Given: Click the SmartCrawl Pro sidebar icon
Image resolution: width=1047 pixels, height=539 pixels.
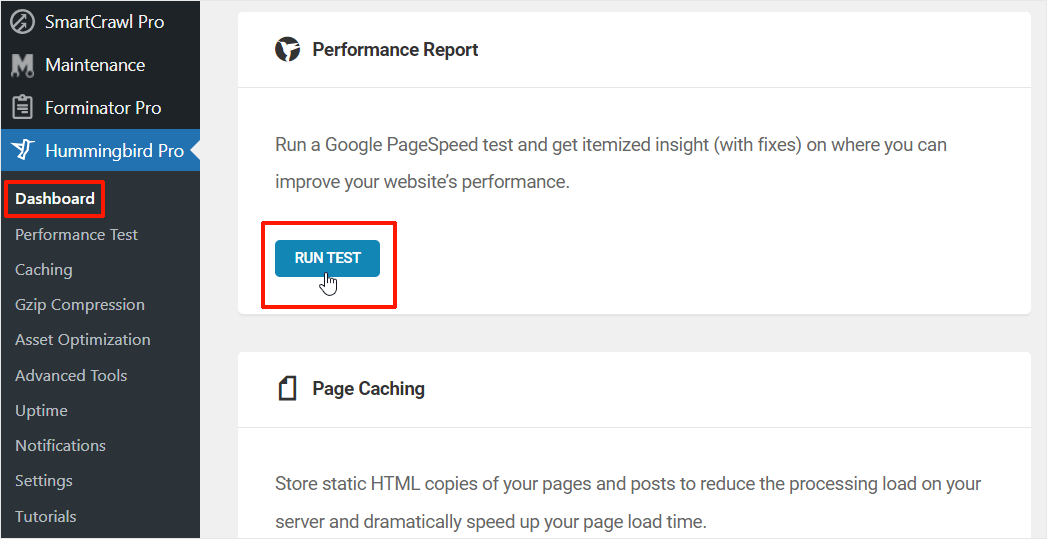Looking at the screenshot, I should pos(23,22).
